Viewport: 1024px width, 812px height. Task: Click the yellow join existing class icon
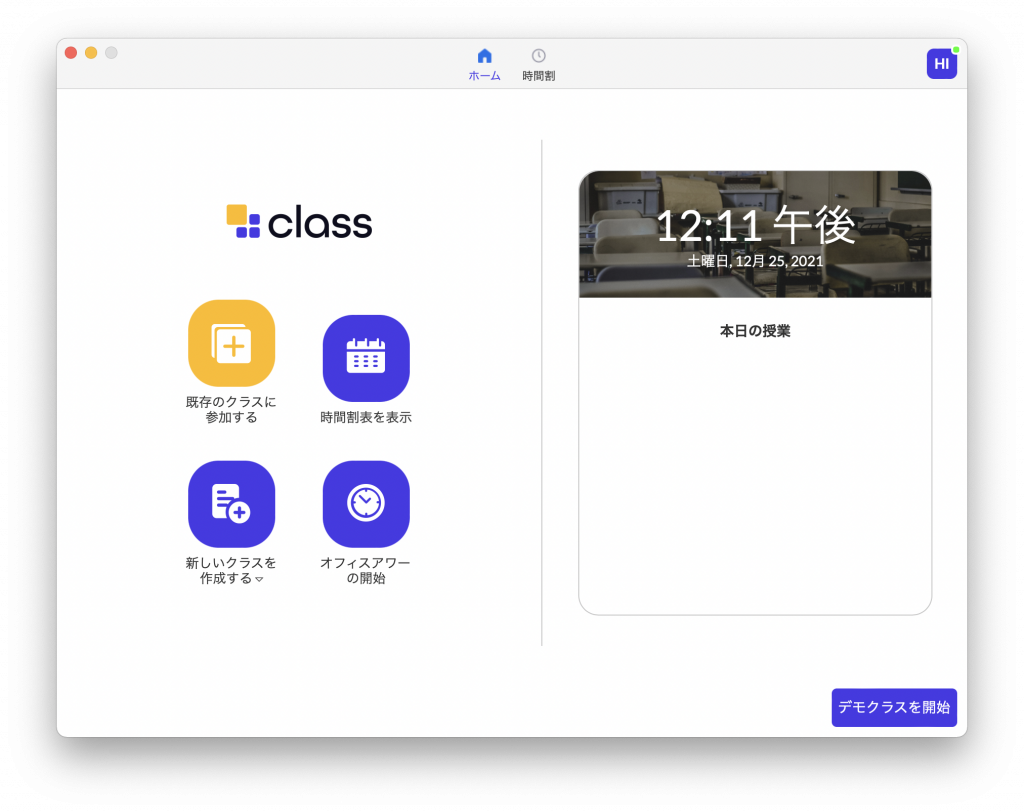pyautogui.click(x=231, y=343)
